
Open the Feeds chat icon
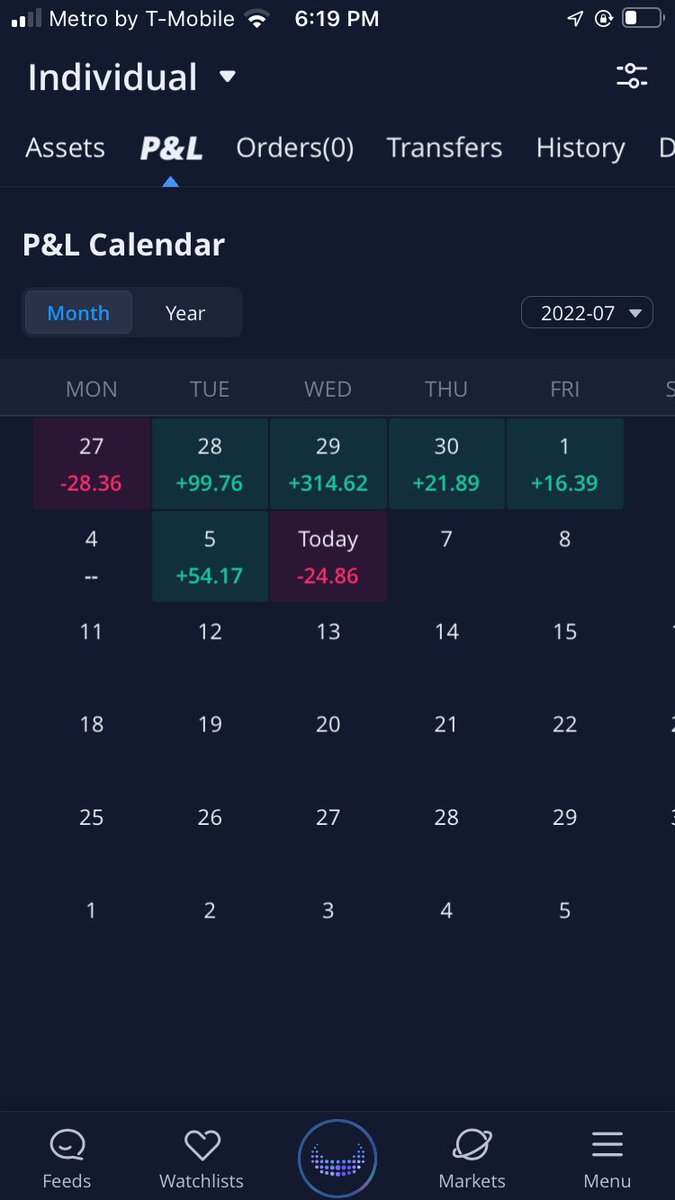pyautogui.click(x=67, y=1144)
